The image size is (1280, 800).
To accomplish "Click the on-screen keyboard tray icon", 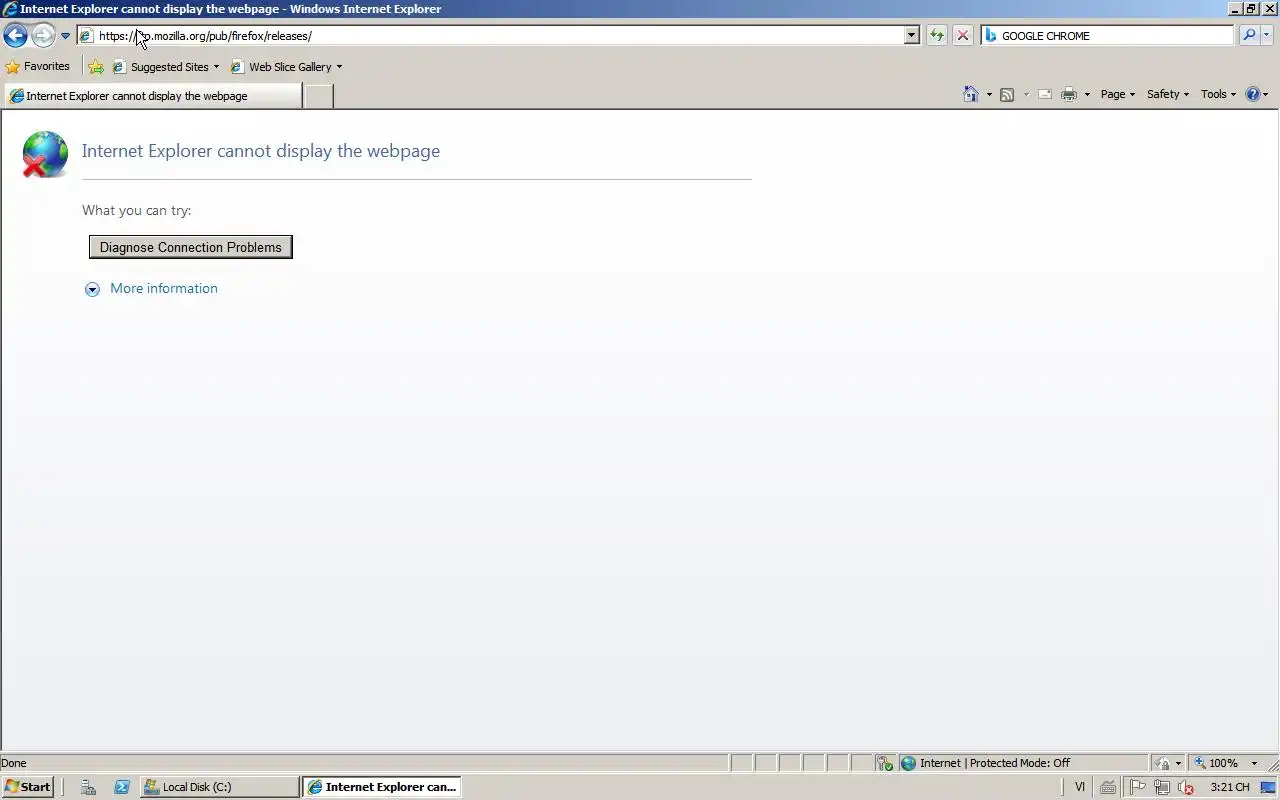I will point(1107,787).
